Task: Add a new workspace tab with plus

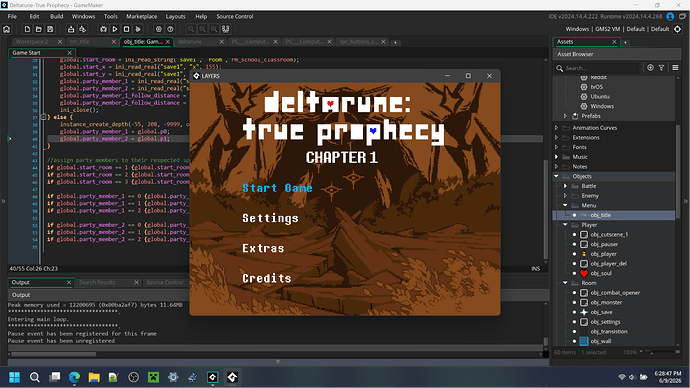Action: tap(395, 42)
